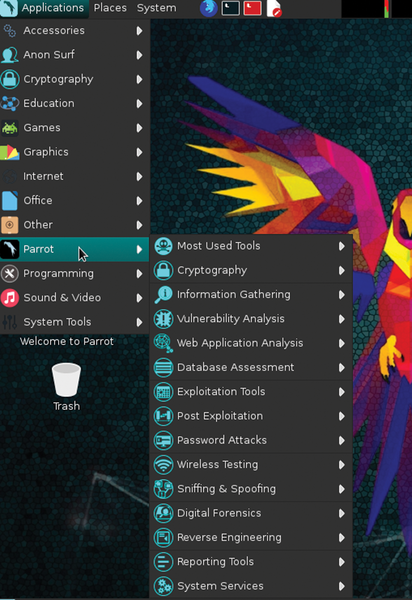Expand the Accessories submenu arrow

pos(139,31)
